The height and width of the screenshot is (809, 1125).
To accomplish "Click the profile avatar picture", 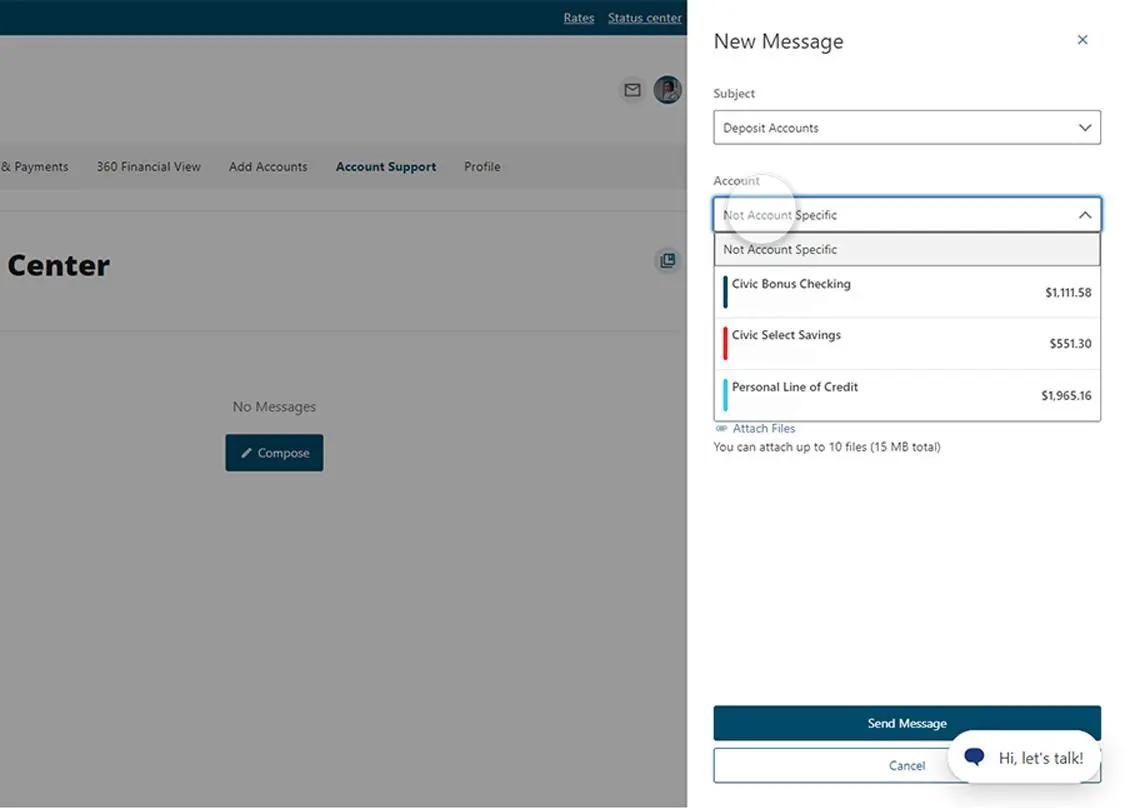I will (667, 89).
